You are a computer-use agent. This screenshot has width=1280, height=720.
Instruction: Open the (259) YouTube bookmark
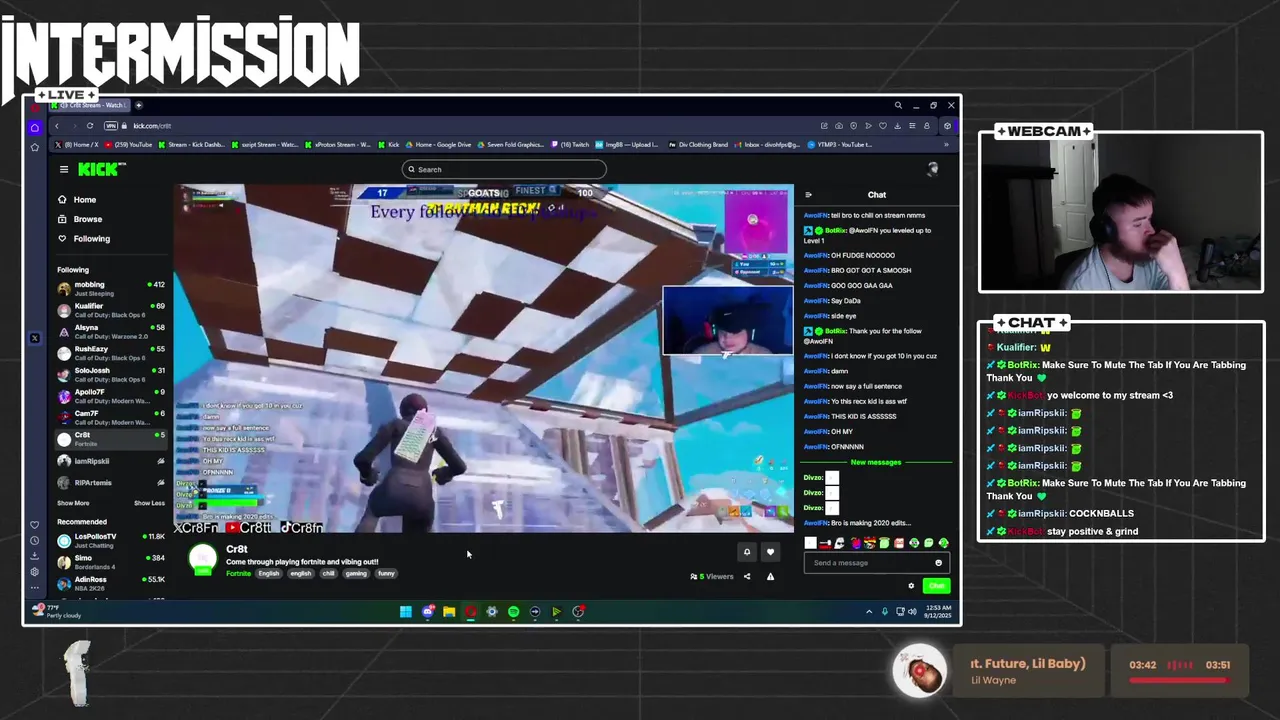[128, 145]
